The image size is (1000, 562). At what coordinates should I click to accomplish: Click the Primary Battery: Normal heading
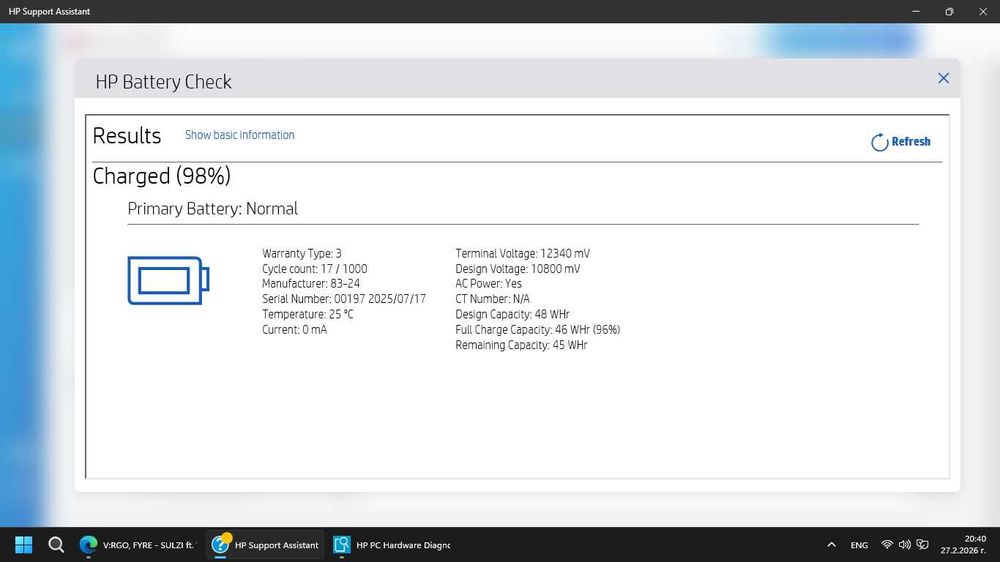212,209
